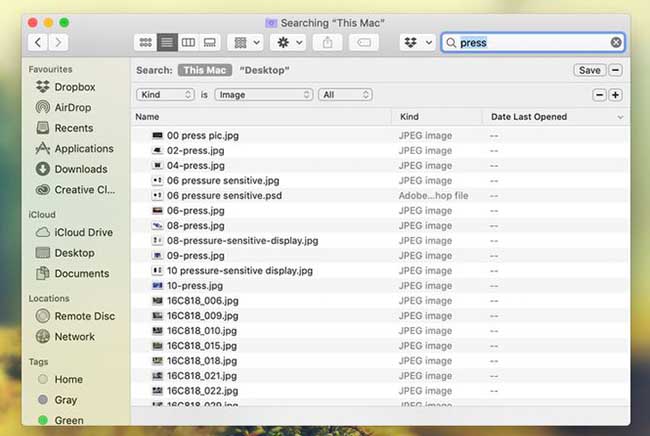Go back with the left arrow
This screenshot has width=650, height=436.
(38, 42)
